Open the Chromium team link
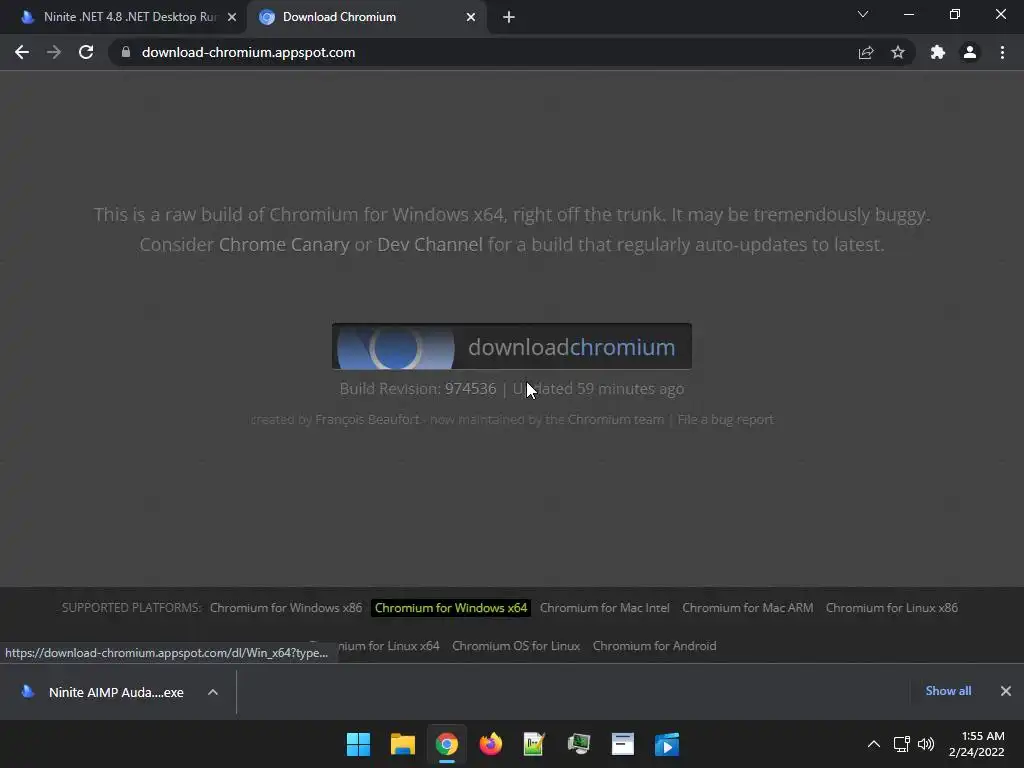 (x=615, y=419)
